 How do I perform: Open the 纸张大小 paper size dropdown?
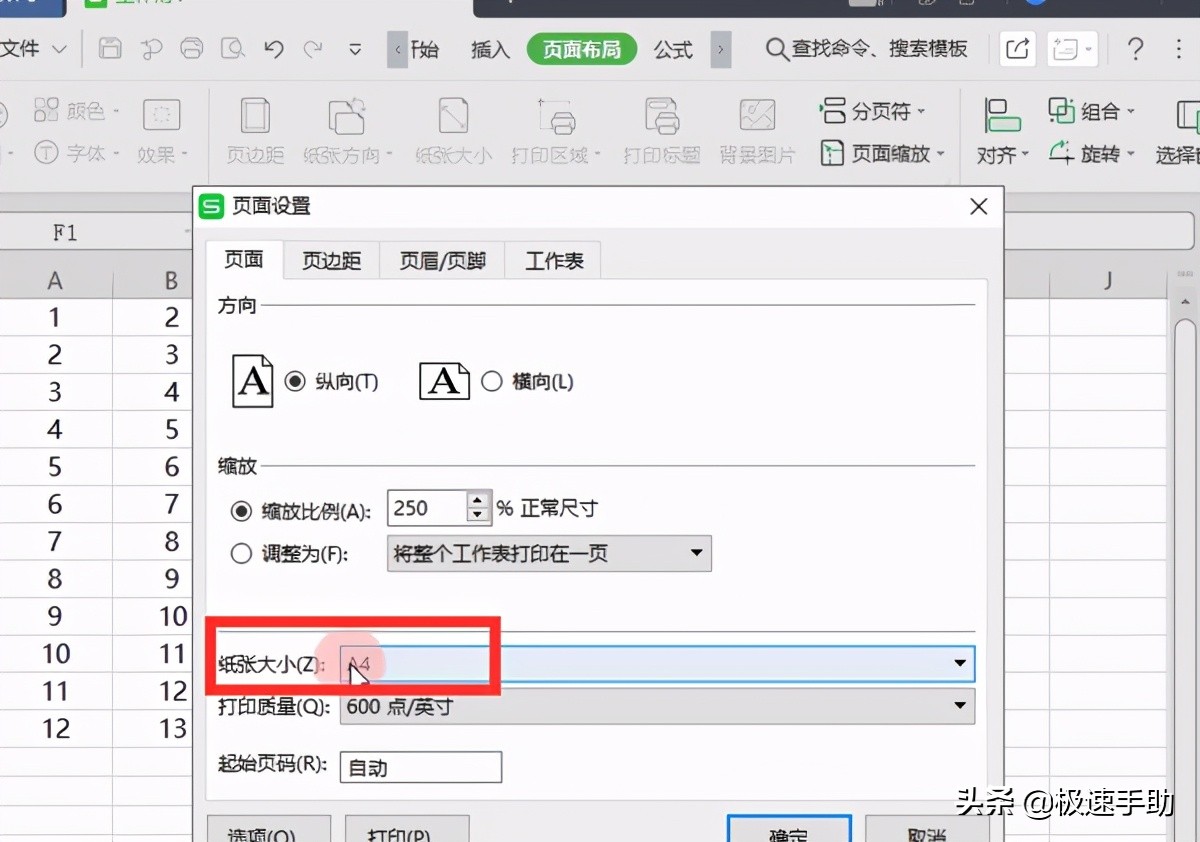click(x=657, y=663)
